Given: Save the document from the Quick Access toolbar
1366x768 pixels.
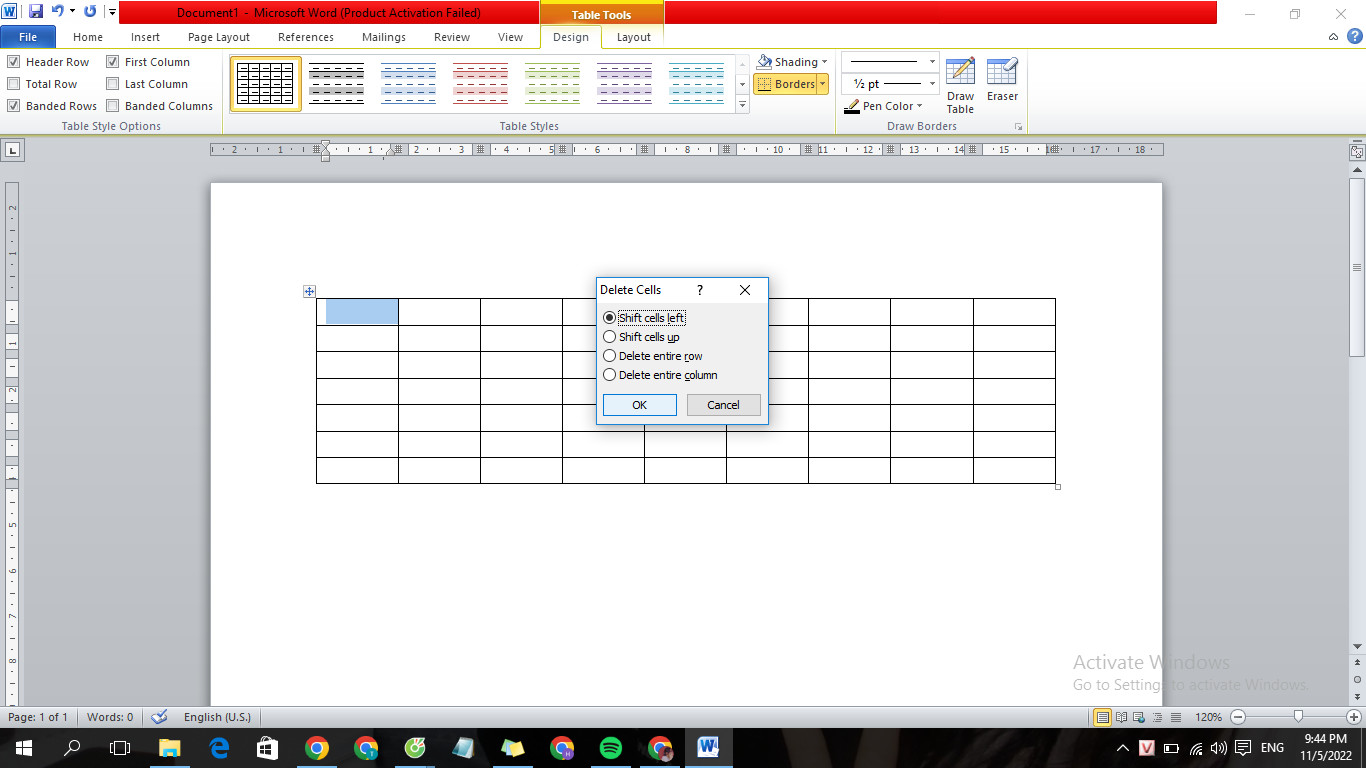Looking at the screenshot, I should (36, 12).
